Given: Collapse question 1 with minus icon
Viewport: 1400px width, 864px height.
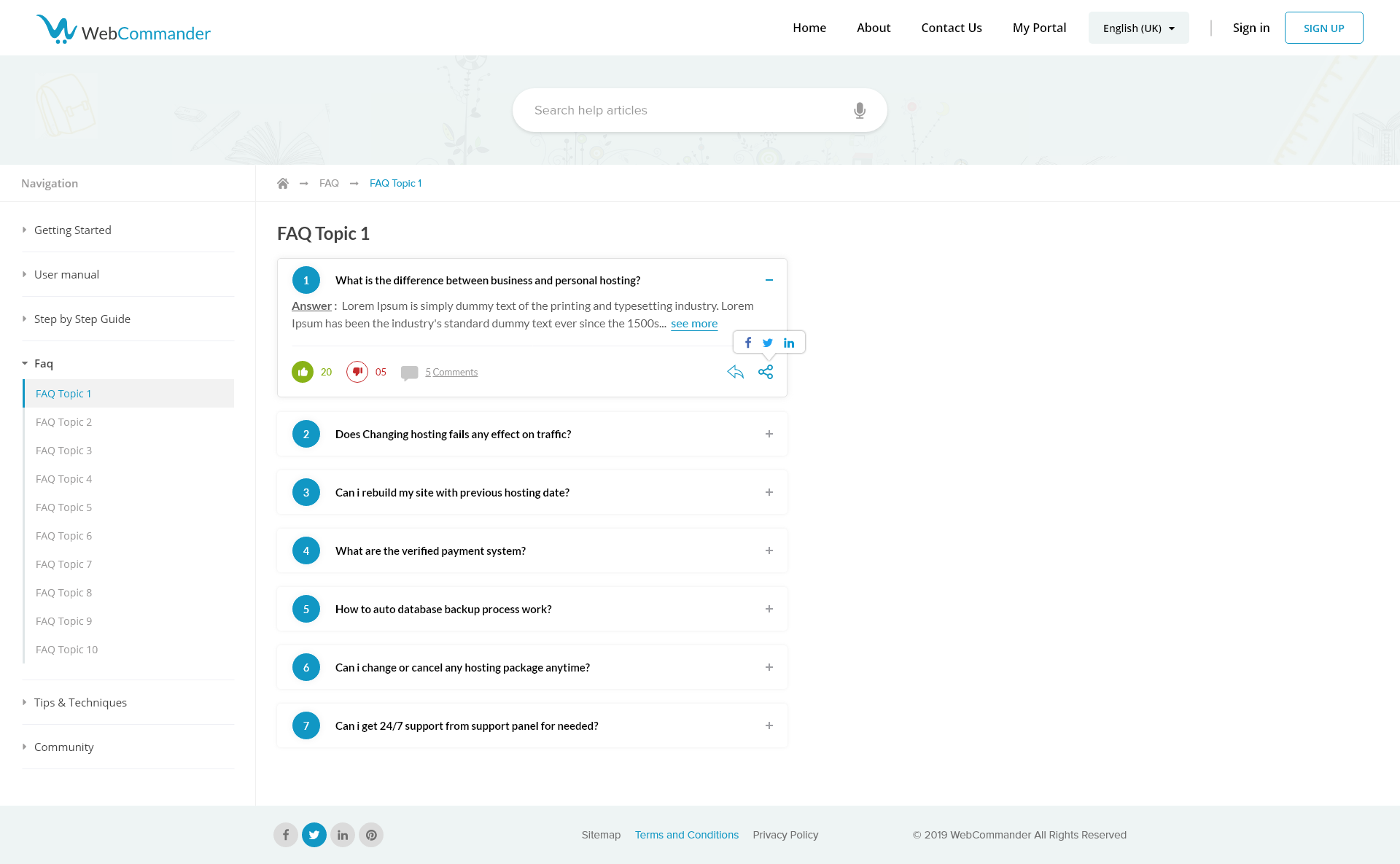Looking at the screenshot, I should tap(769, 280).
